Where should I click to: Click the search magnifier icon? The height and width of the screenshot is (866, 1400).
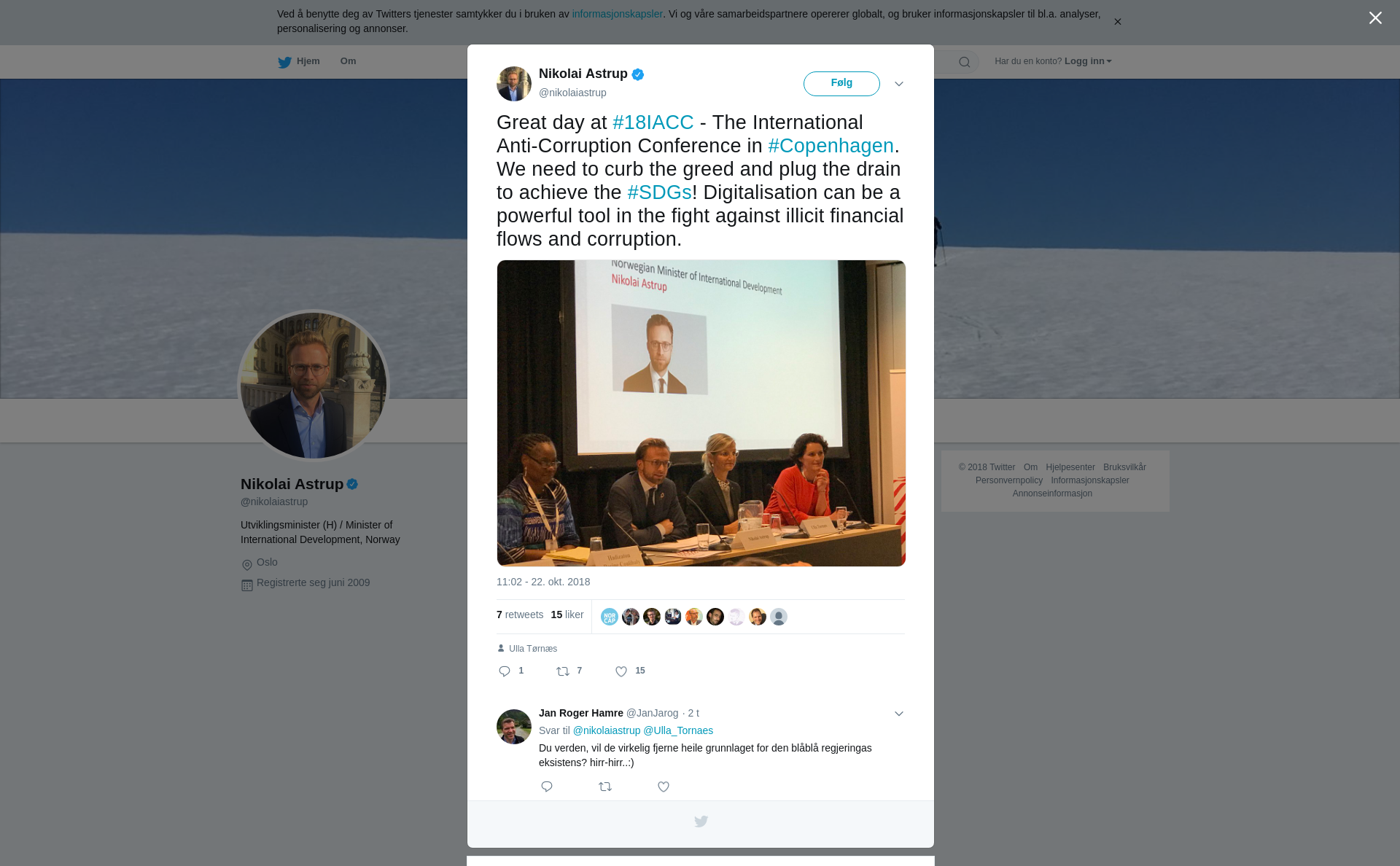[965, 62]
